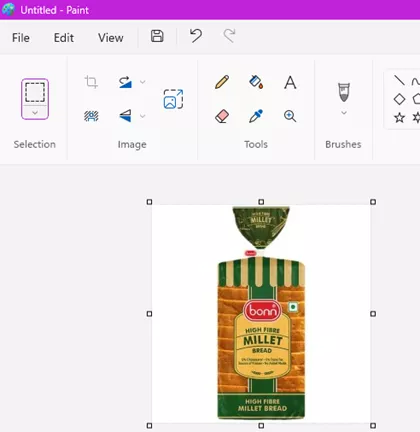Click the Remove background icon
Viewport: 420px width, 432px height.
(x=91, y=116)
